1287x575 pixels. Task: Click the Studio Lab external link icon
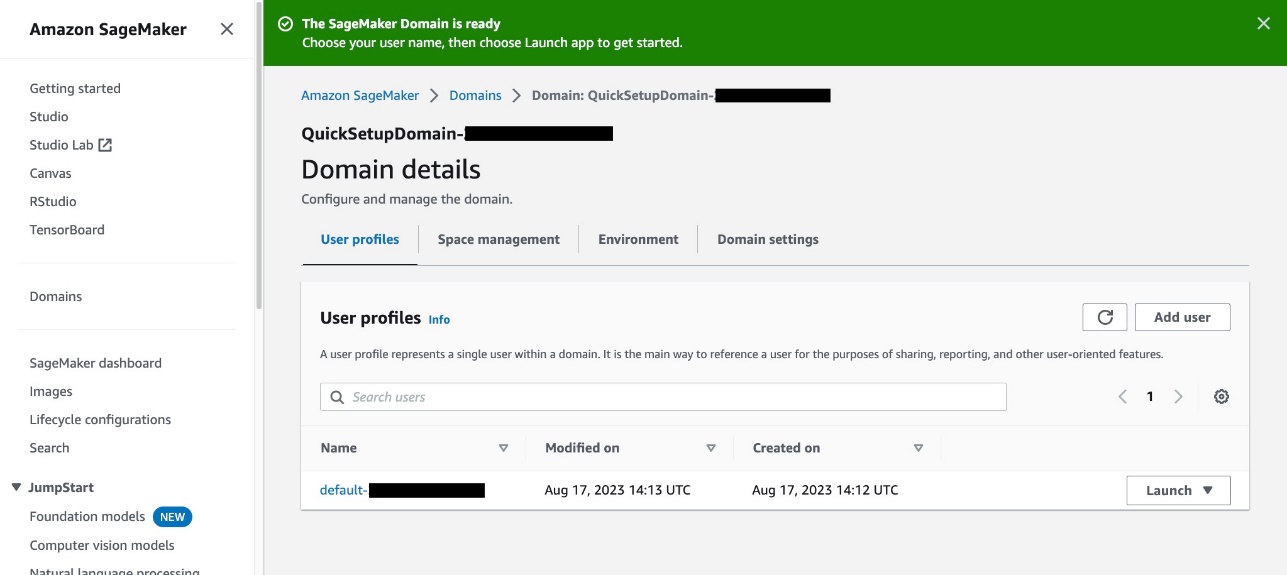[105, 145]
